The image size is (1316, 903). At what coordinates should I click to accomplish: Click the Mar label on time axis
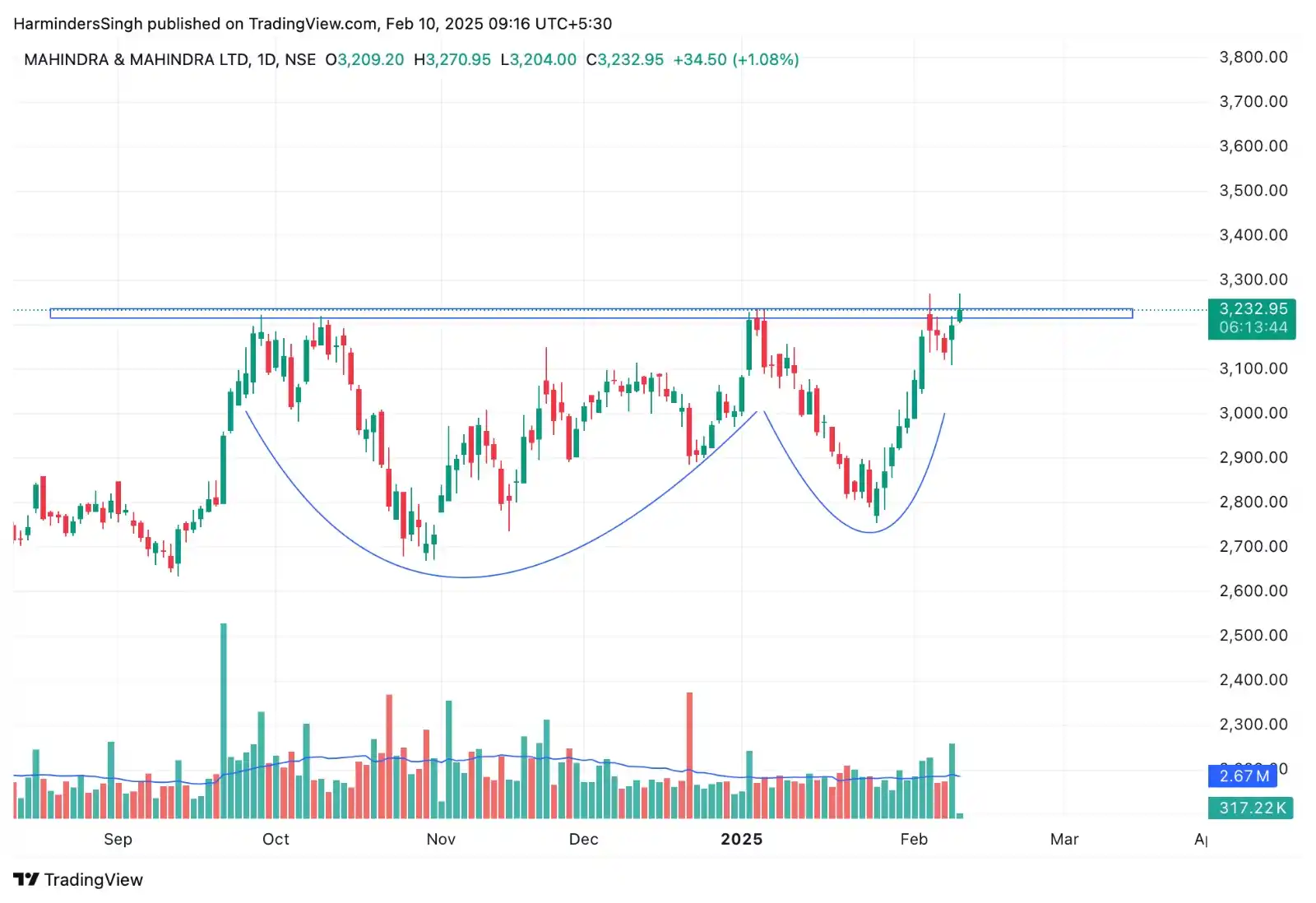point(1064,839)
